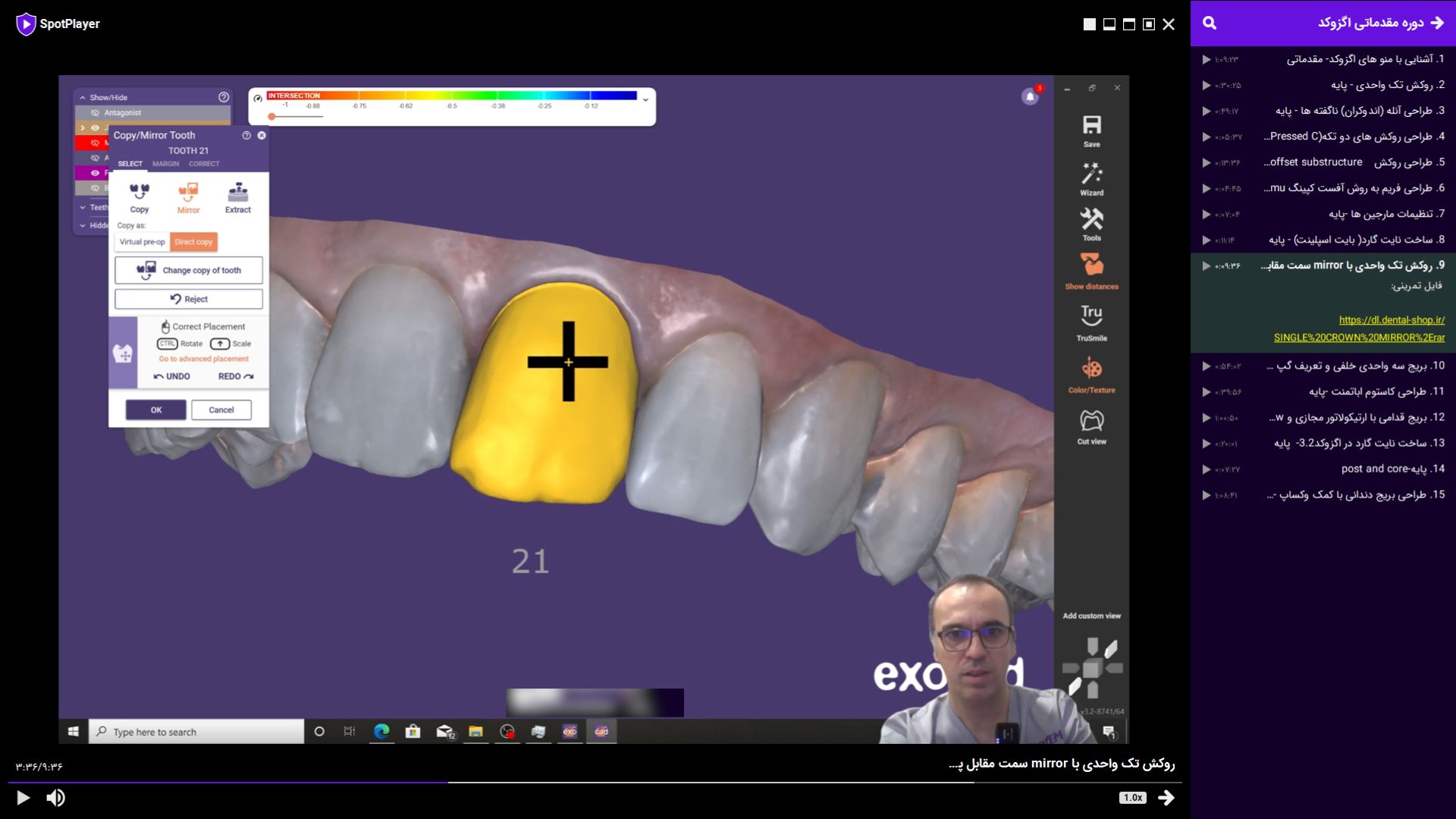
Task: Select the Mirror tooth option
Action: pos(188,198)
